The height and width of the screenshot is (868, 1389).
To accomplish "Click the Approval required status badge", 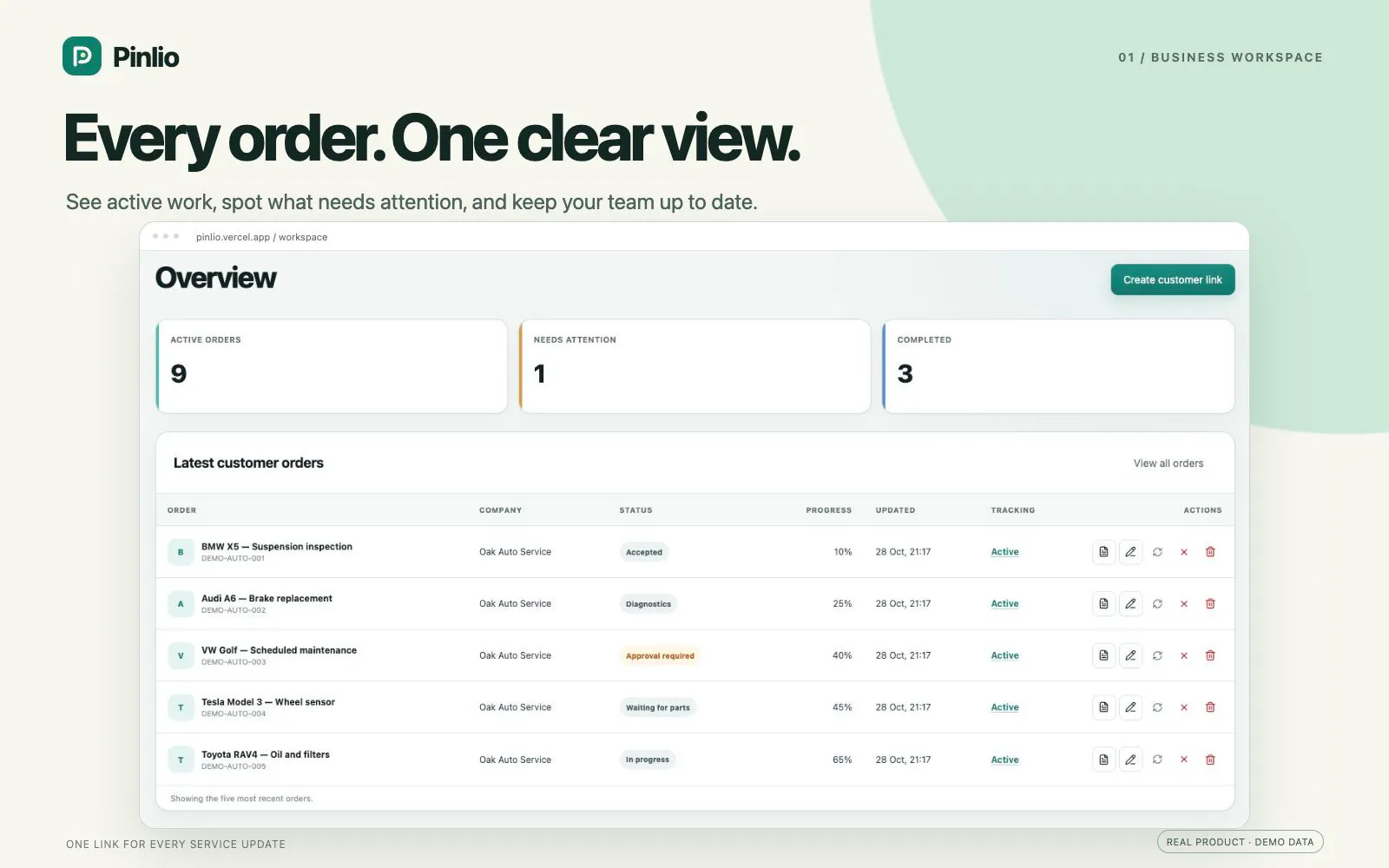I will 660,656.
